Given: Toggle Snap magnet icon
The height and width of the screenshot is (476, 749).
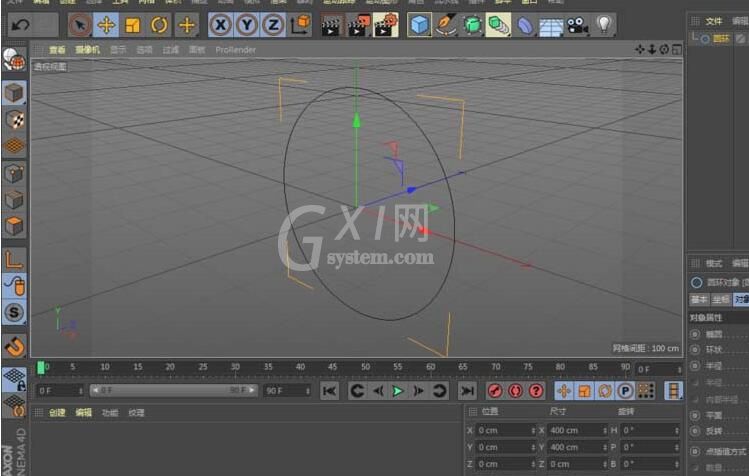Looking at the screenshot, I should (x=14, y=346).
